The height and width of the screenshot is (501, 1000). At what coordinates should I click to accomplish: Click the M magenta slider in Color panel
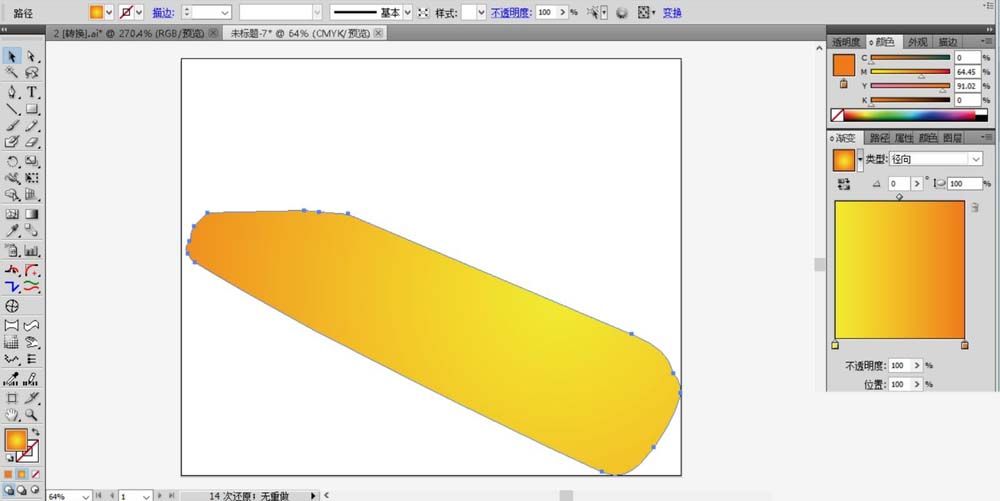click(910, 71)
